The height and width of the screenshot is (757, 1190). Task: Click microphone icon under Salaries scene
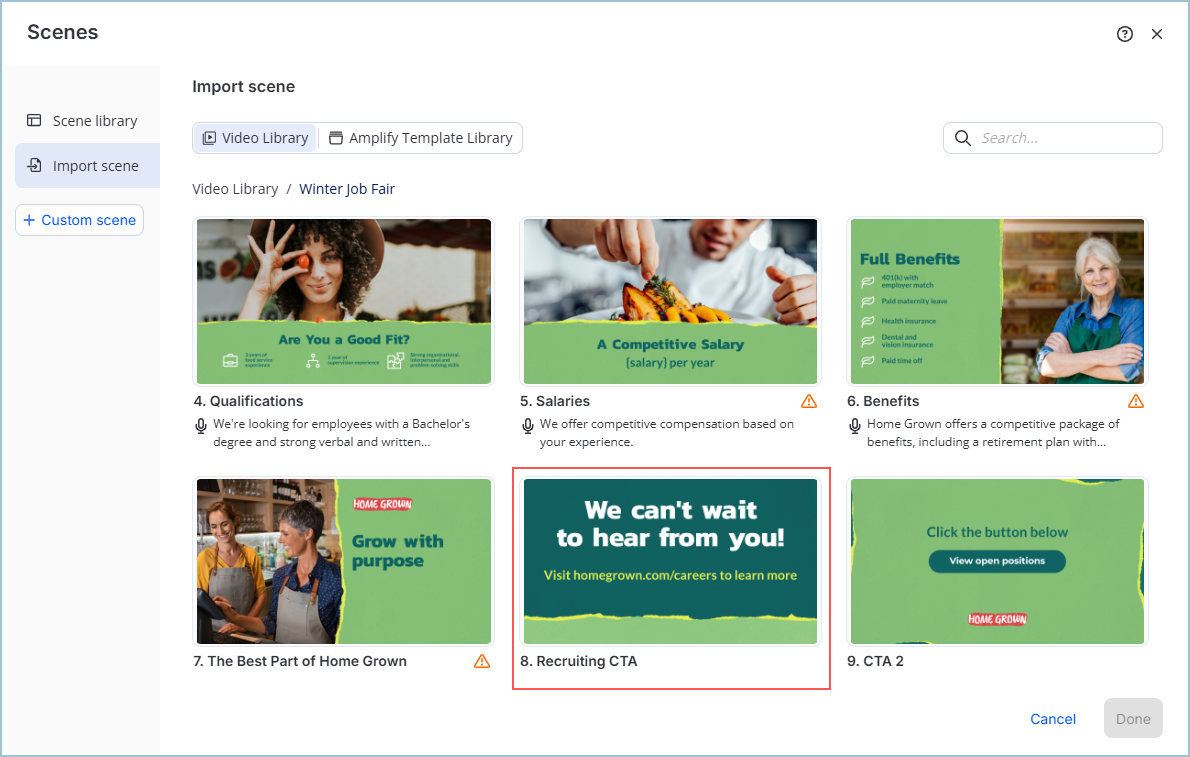click(528, 425)
